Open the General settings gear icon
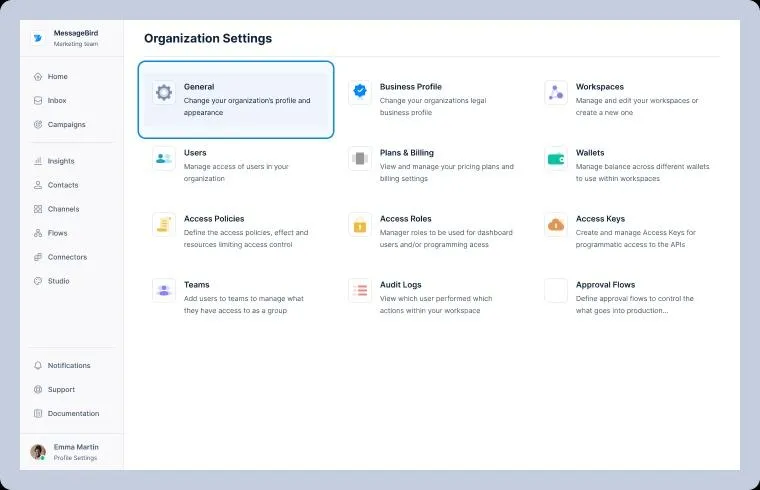The image size is (760, 490). 164,92
